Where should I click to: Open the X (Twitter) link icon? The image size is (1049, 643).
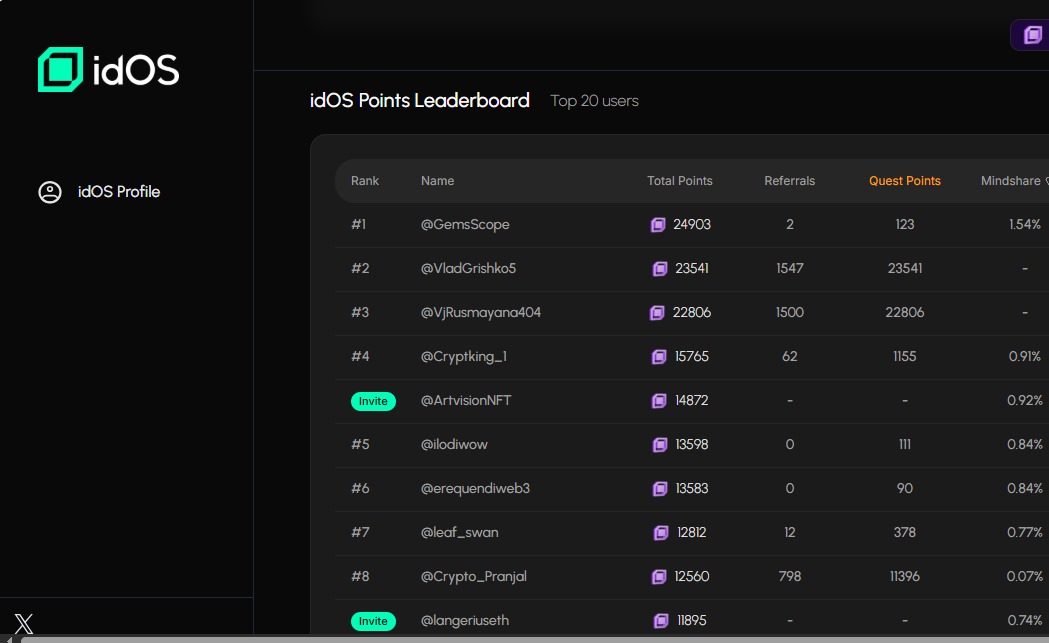(23, 623)
